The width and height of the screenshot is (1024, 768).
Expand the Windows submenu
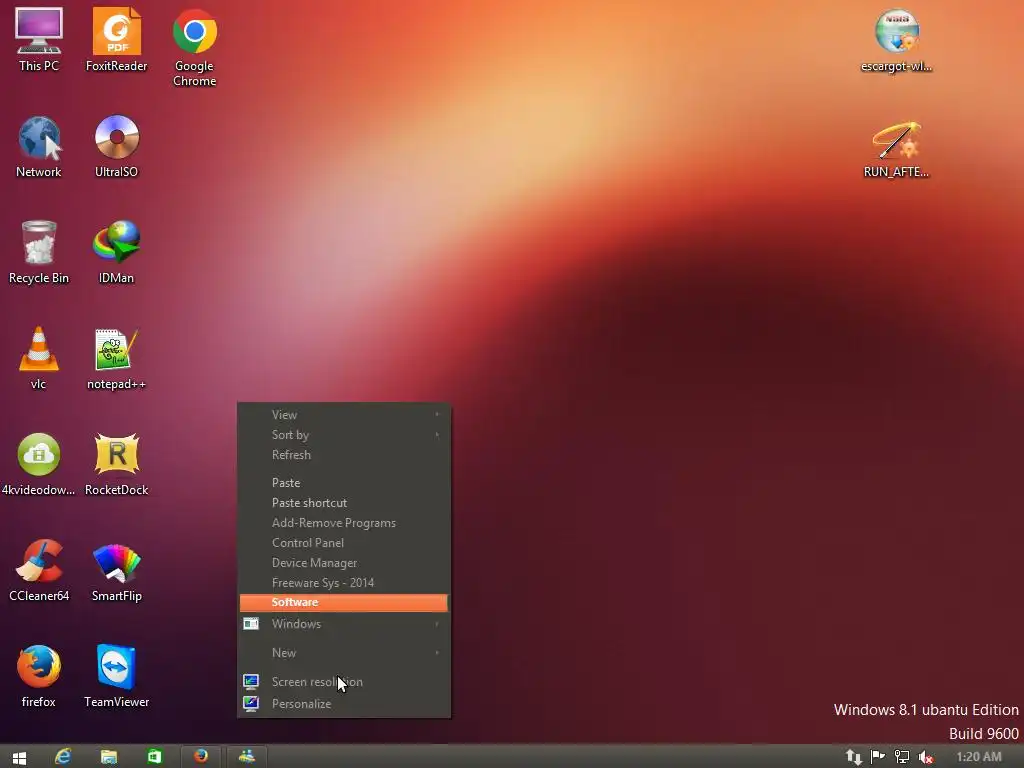(x=344, y=624)
